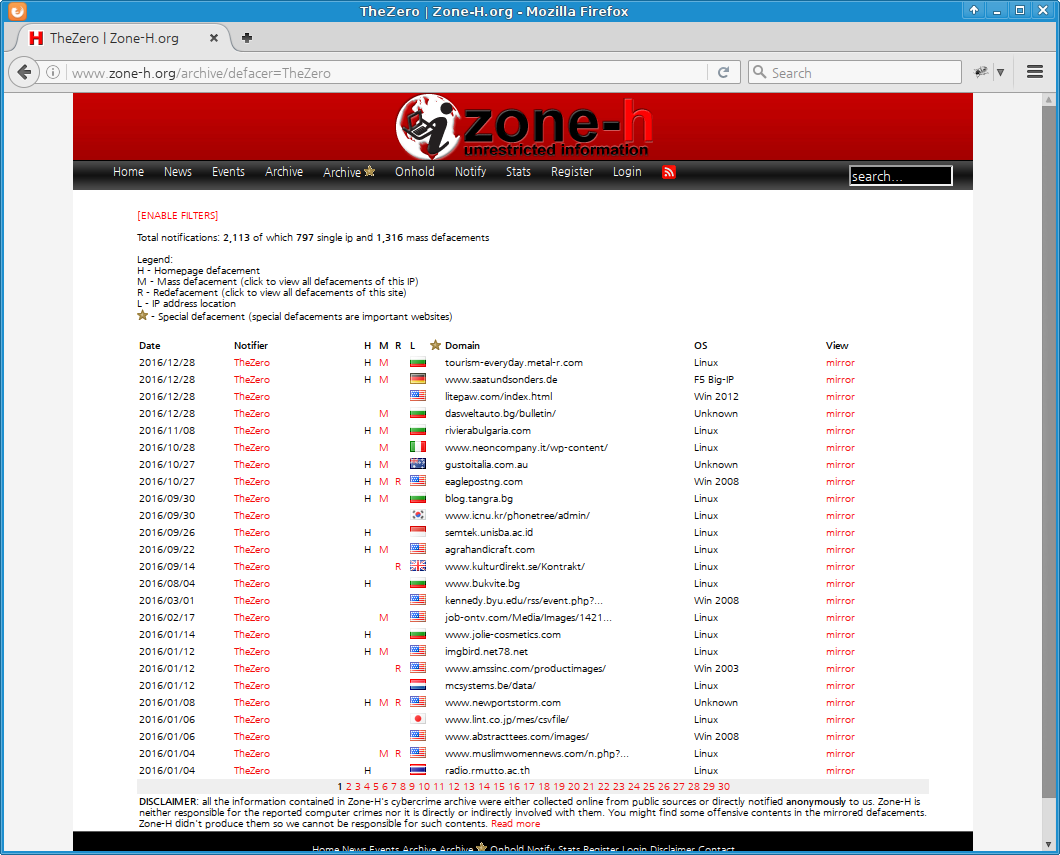Select domain www.newportstorm.com

(x=503, y=703)
